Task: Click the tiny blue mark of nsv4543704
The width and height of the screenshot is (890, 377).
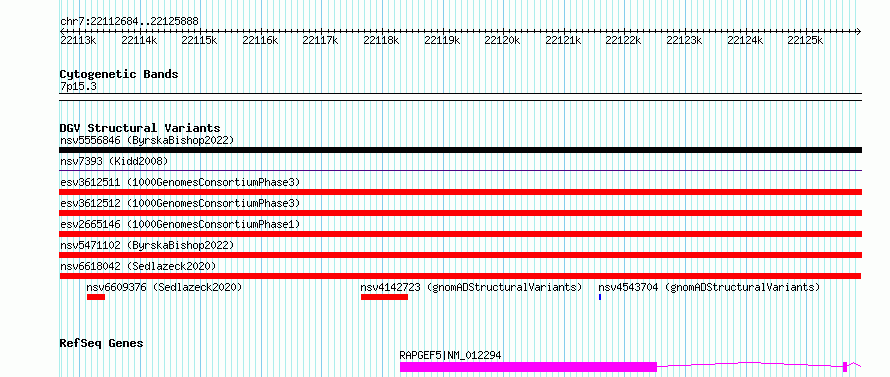Action: [x=600, y=297]
